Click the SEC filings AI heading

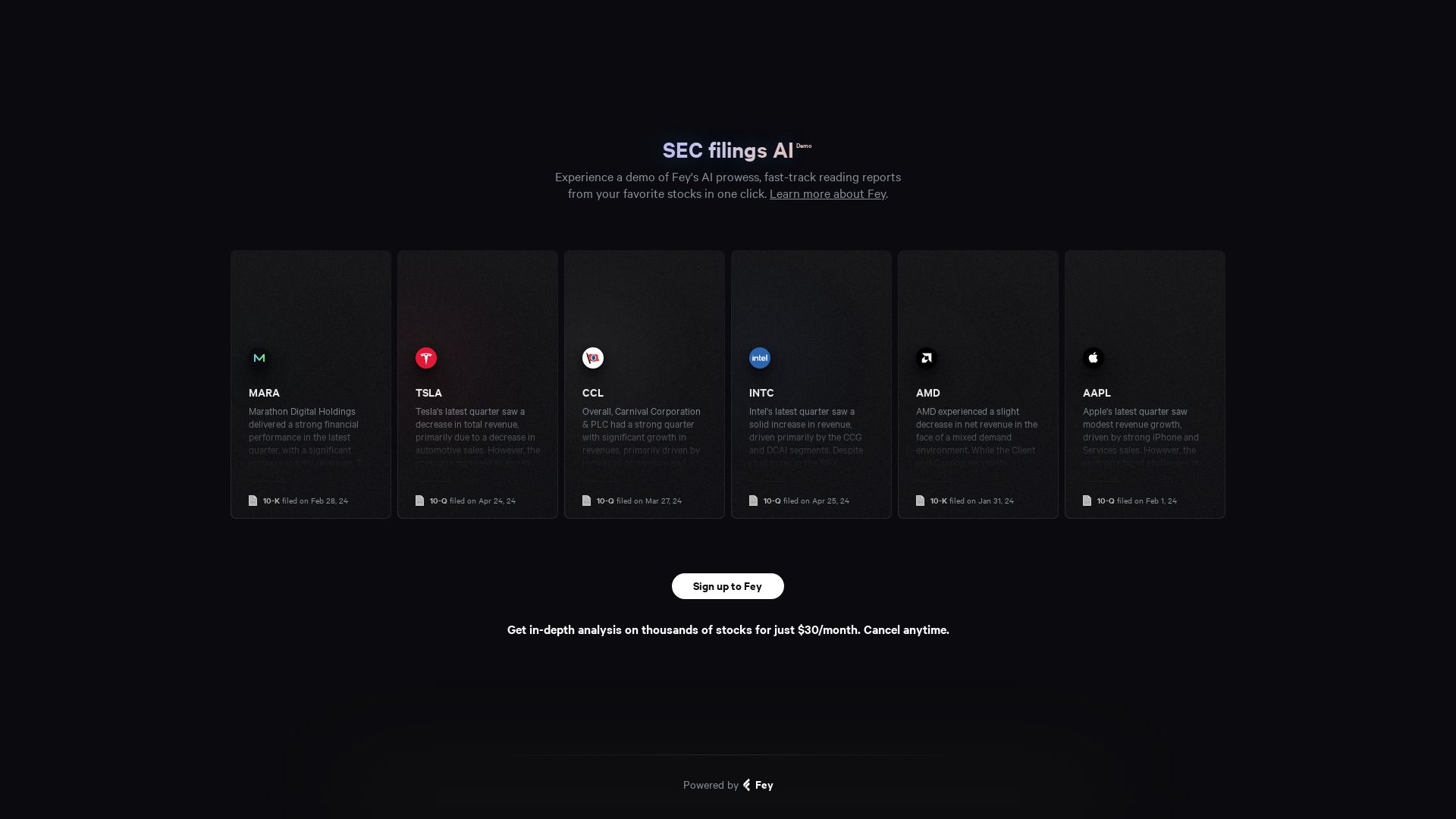pos(728,150)
